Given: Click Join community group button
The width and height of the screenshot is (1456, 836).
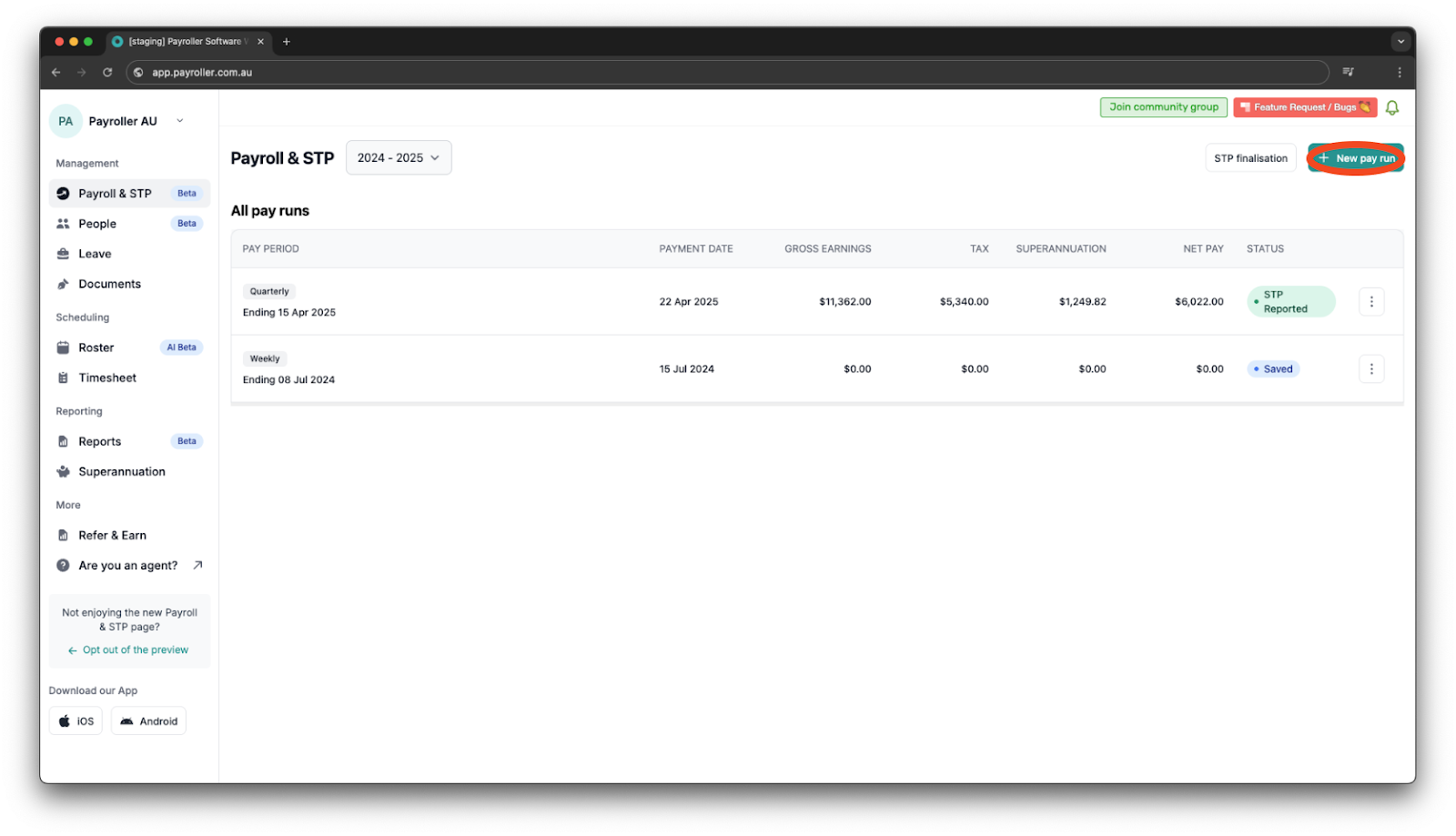Looking at the screenshot, I should point(1163,107).
